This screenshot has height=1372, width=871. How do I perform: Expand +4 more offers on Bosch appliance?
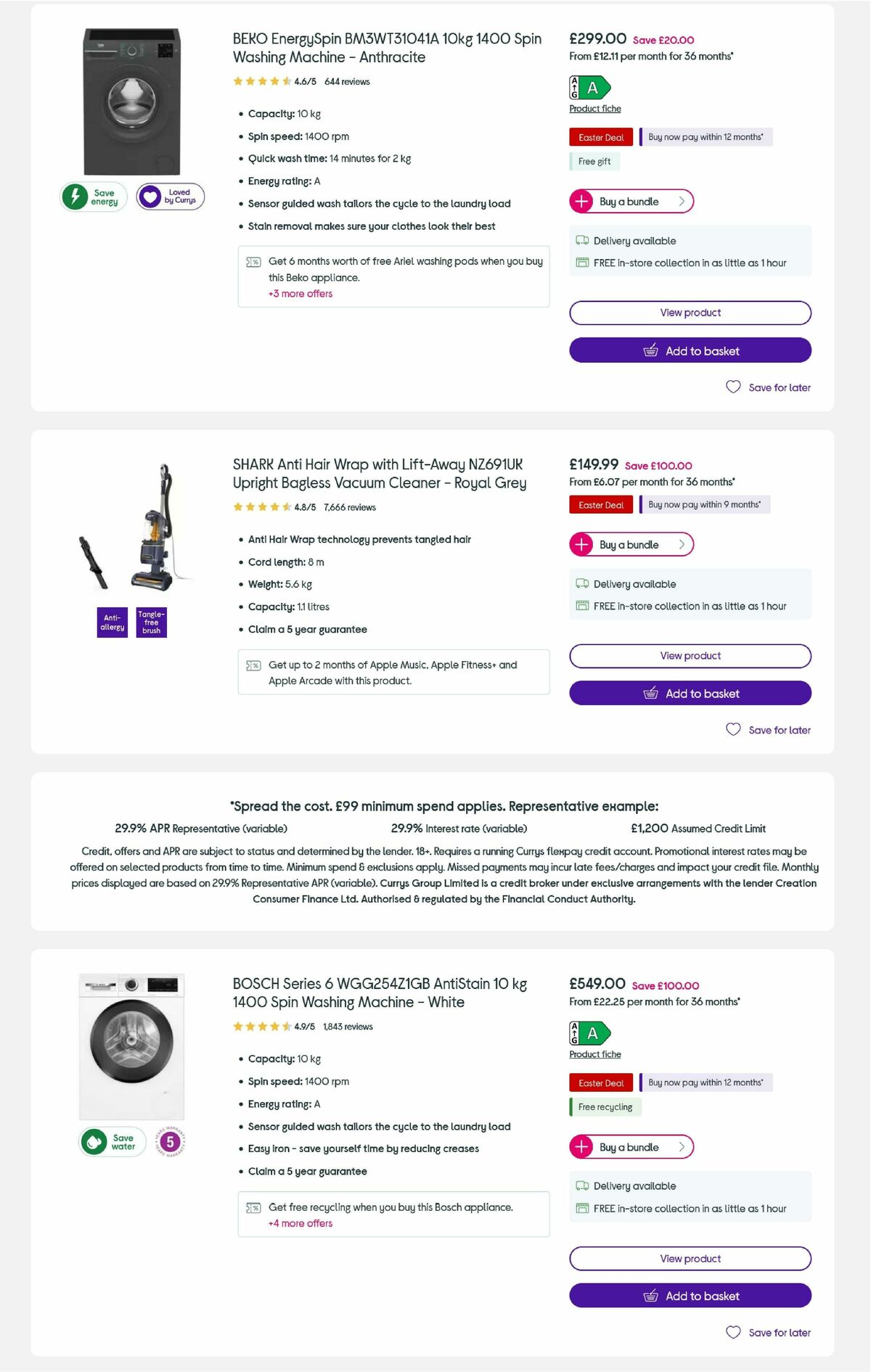[x=300, y=1223]
